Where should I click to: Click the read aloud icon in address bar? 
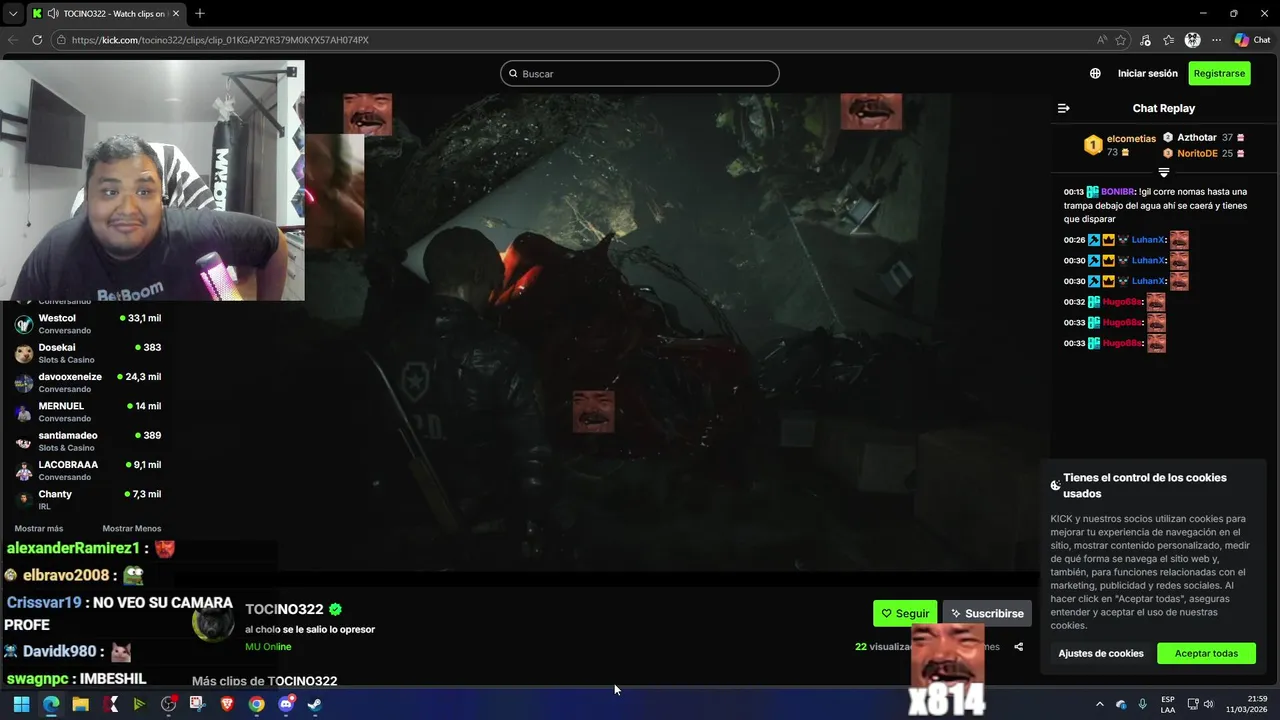point(1102,40)
